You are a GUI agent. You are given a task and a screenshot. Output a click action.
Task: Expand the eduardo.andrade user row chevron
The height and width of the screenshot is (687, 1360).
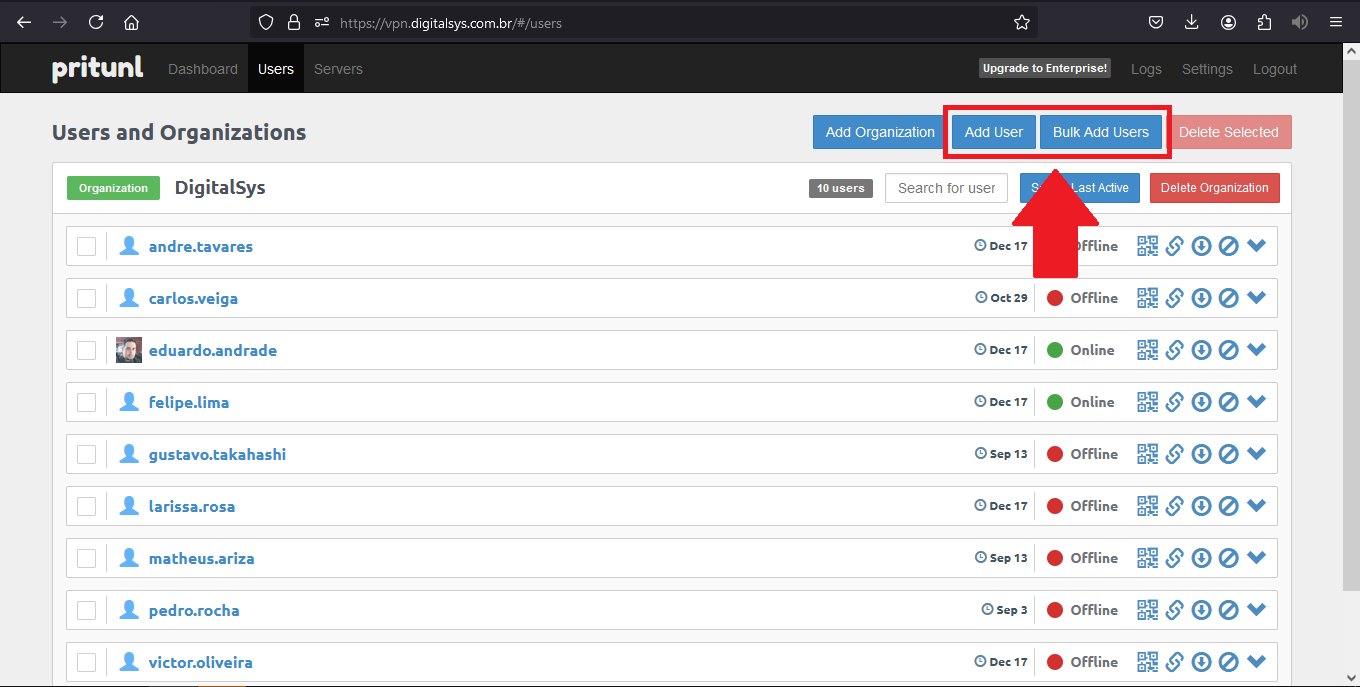pyautogui.click(x=1257, y=350)
